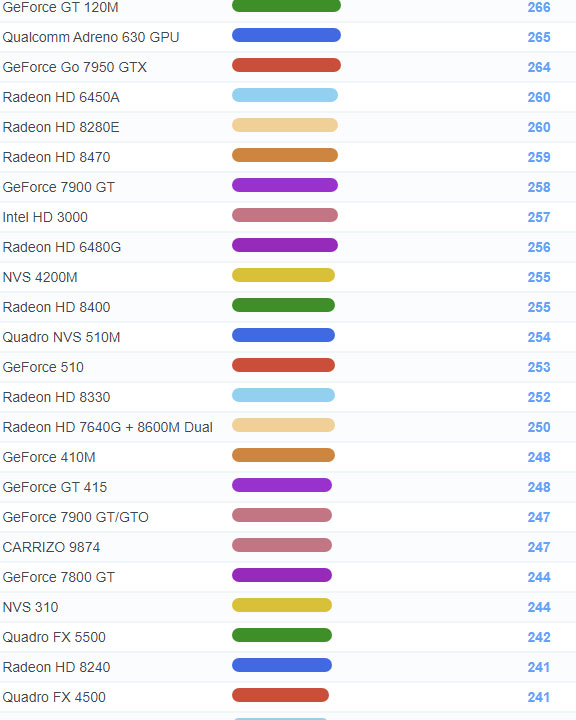
Task: Select Quadro FX 5500 name
Action: tap(54, 637)
